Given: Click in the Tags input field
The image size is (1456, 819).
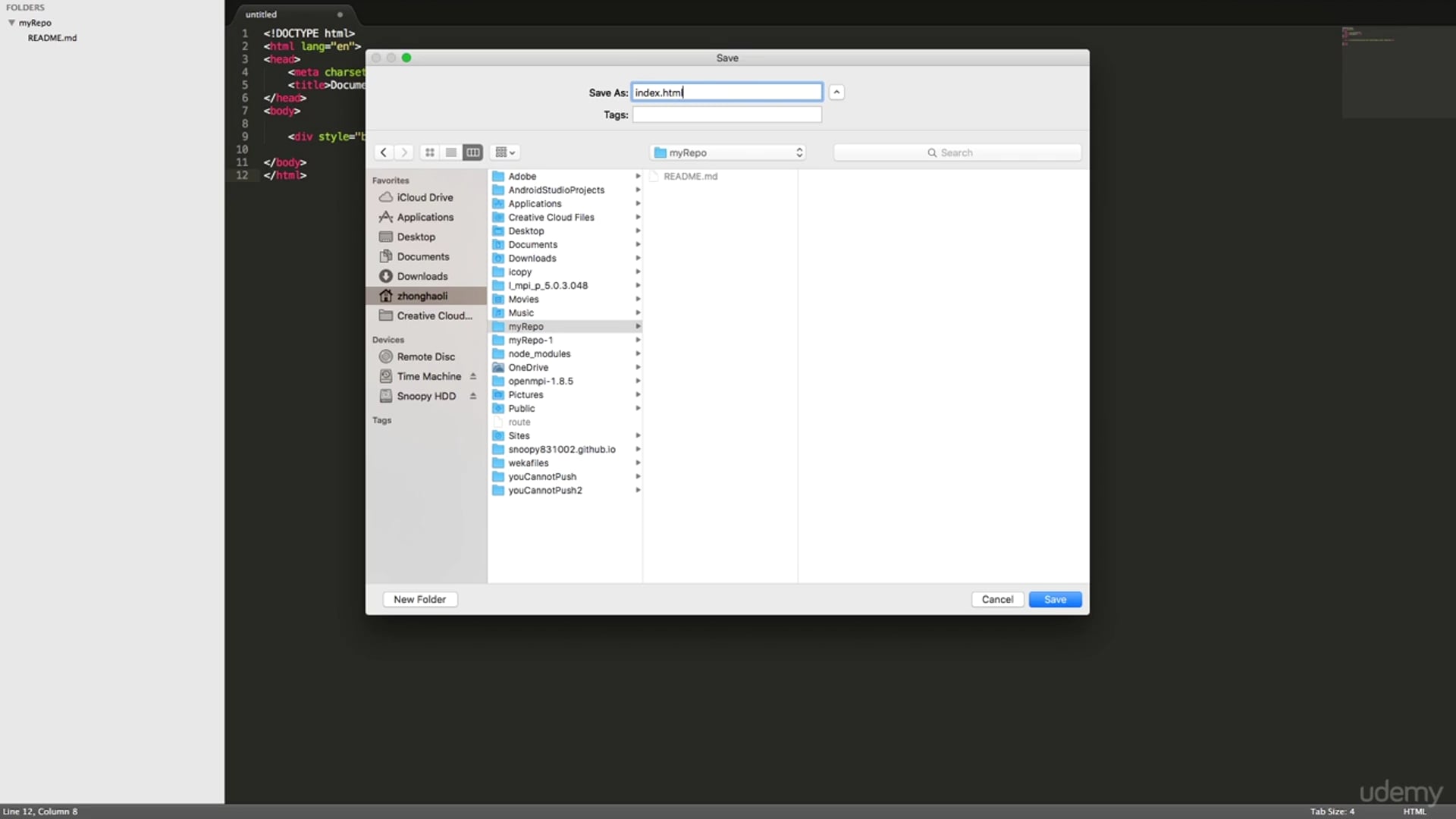Looking at the screenshot, I should pos(726,115).
